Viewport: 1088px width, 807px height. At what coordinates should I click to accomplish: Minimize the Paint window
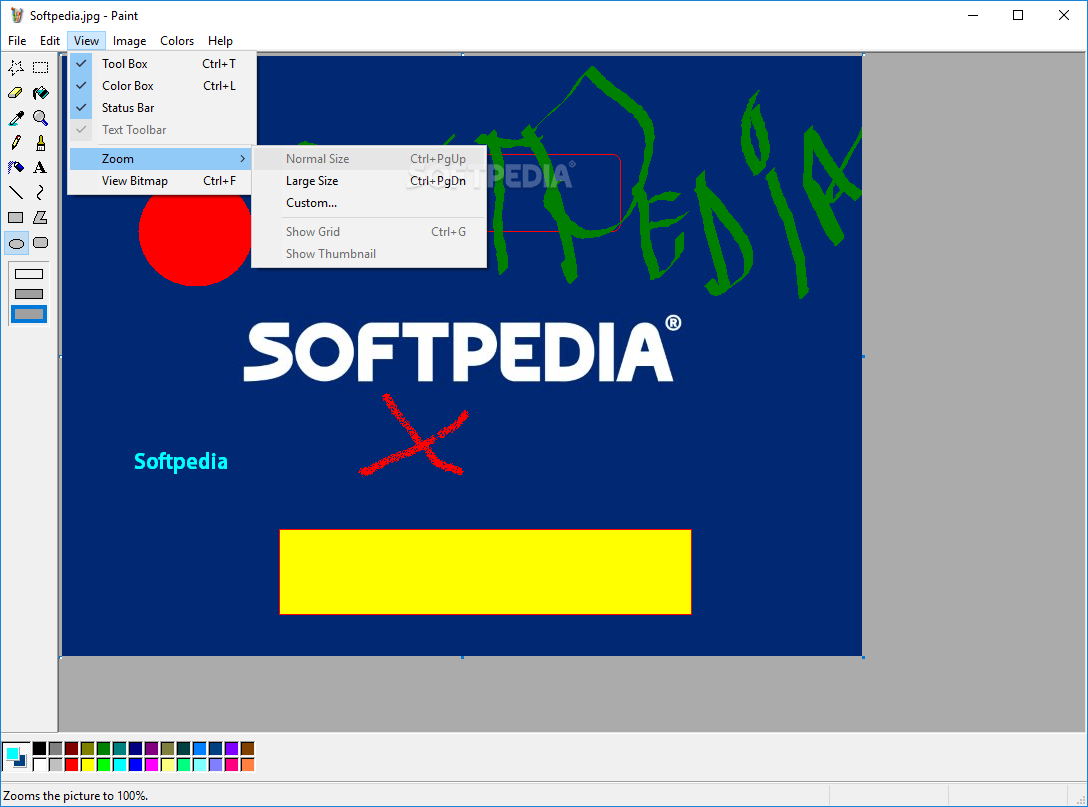tap(973, 15)
